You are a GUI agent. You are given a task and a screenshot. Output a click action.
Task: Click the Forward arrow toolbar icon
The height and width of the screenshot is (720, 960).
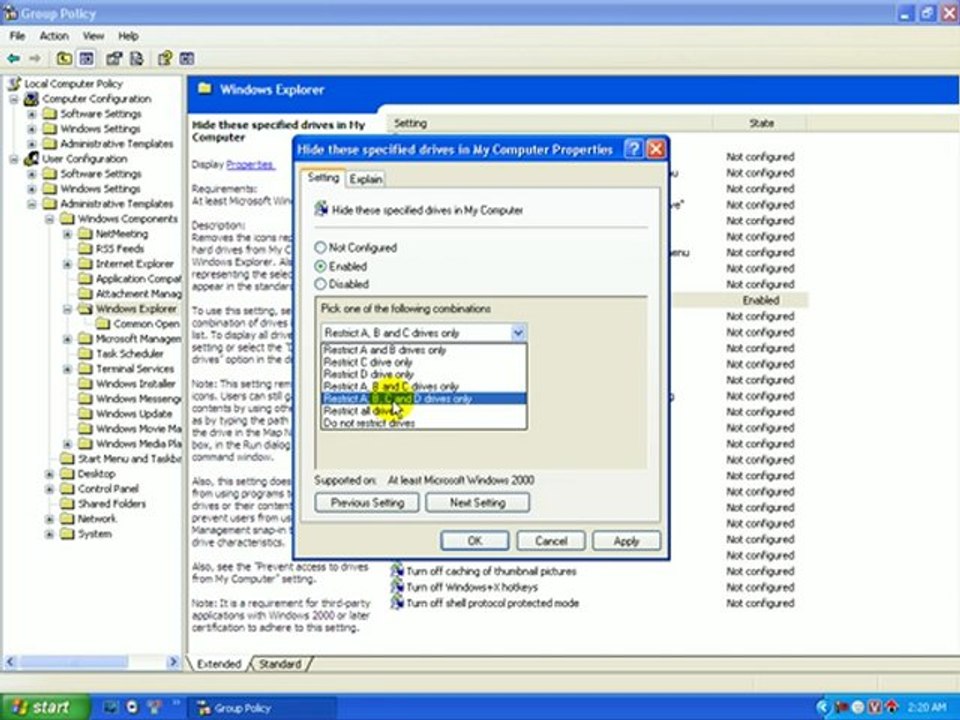coord(36,59)
